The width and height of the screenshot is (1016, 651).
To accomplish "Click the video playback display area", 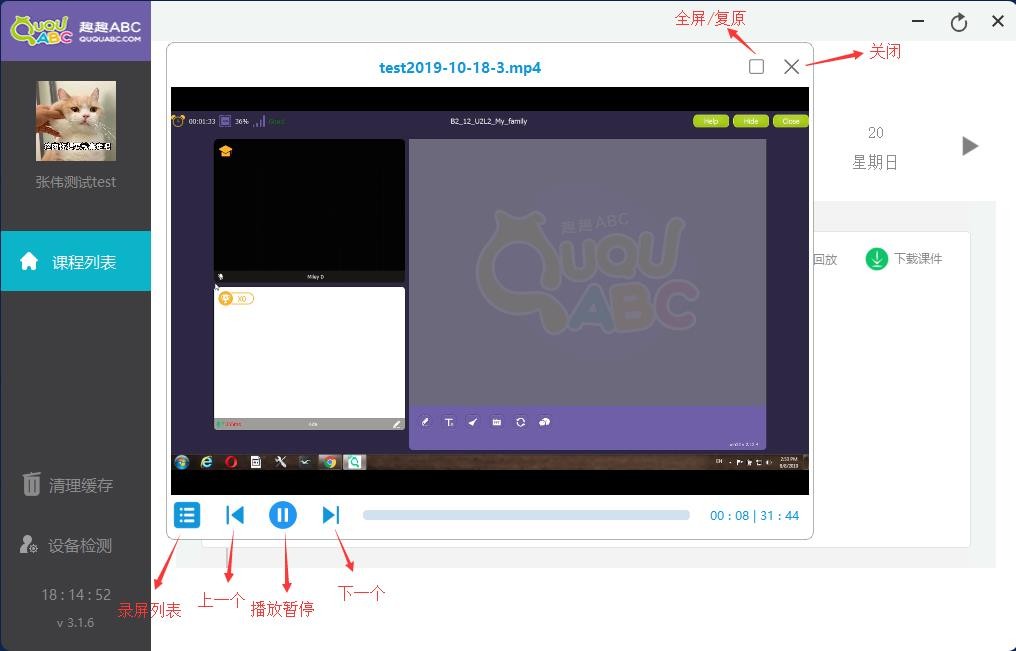I will point(489,290).
